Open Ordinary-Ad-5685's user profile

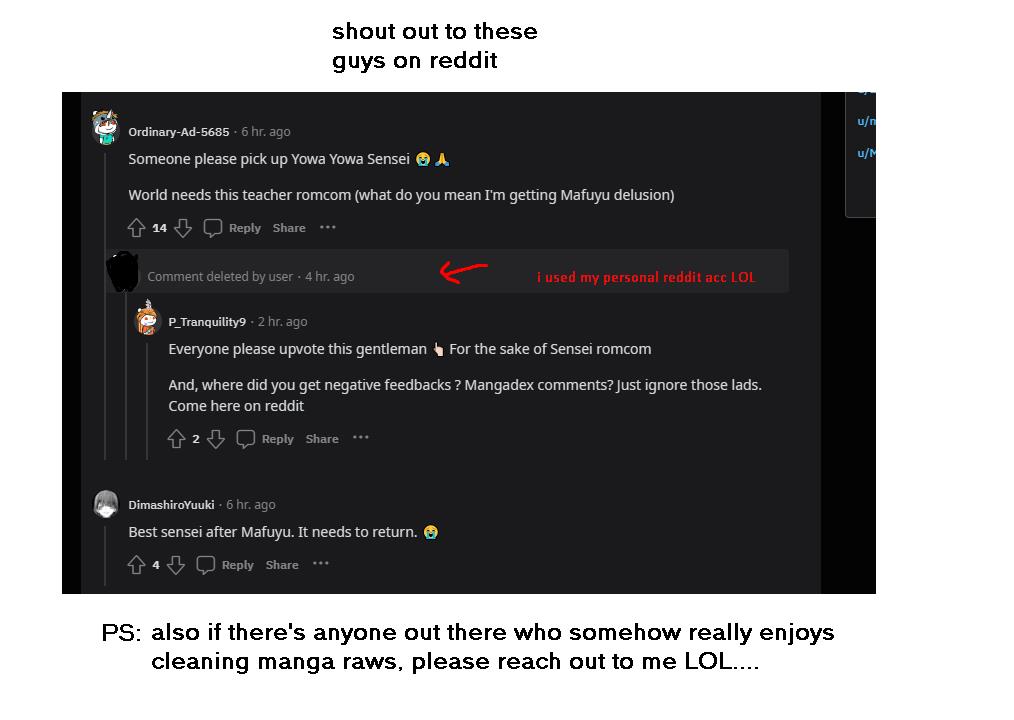(x=178, y=132)
